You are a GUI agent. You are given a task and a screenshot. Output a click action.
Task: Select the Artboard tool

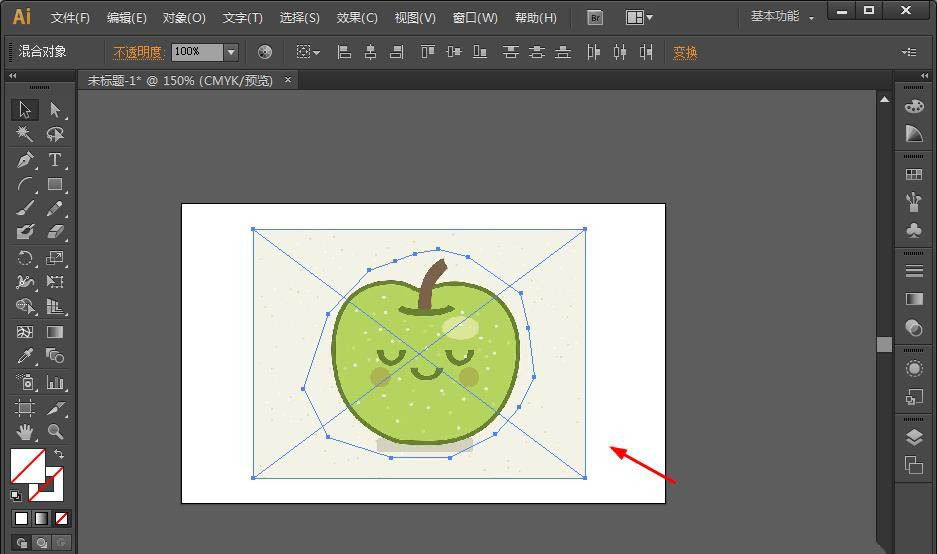coord(25,408)
